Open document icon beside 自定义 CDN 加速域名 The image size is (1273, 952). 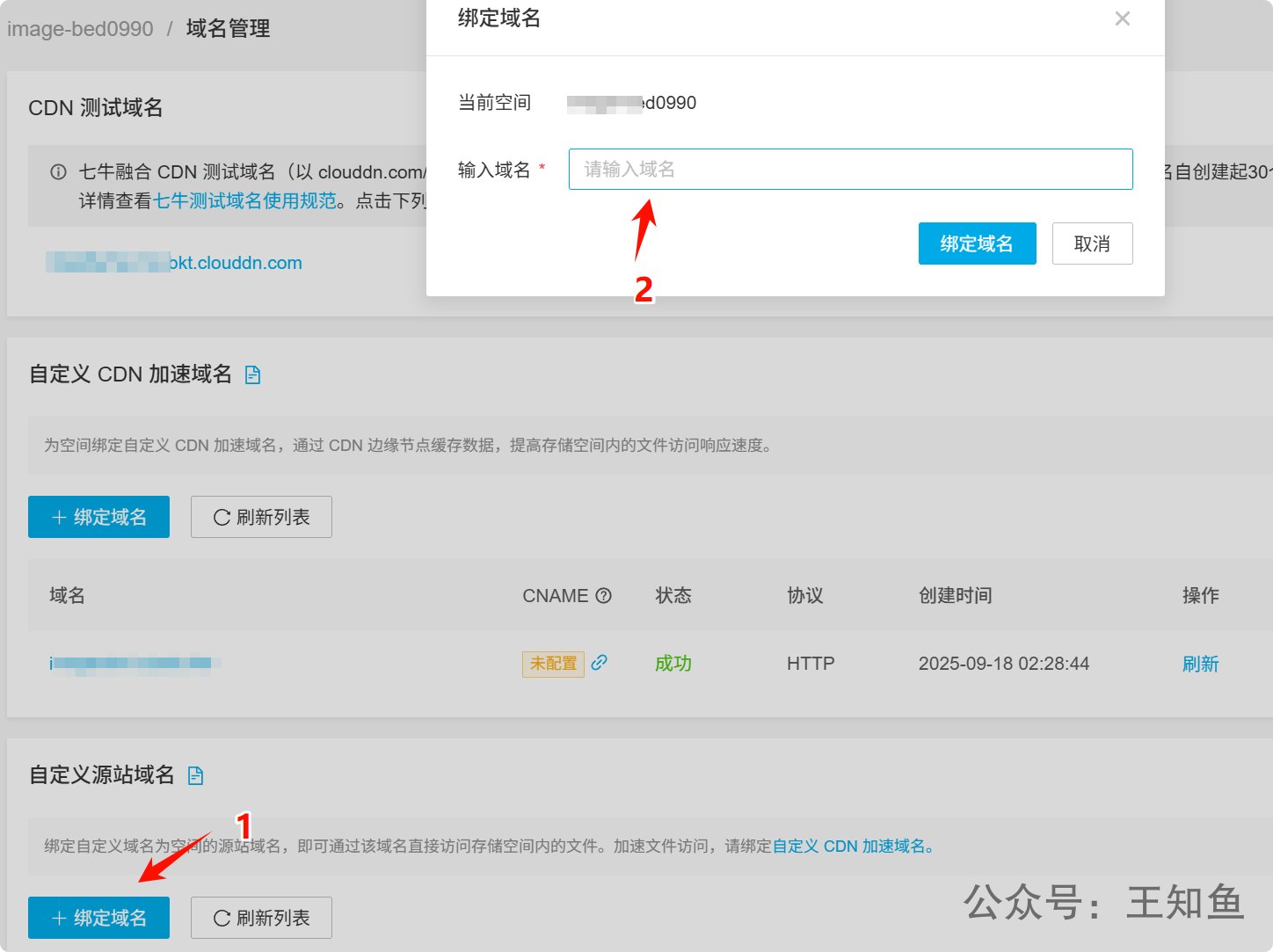point(253,375)
